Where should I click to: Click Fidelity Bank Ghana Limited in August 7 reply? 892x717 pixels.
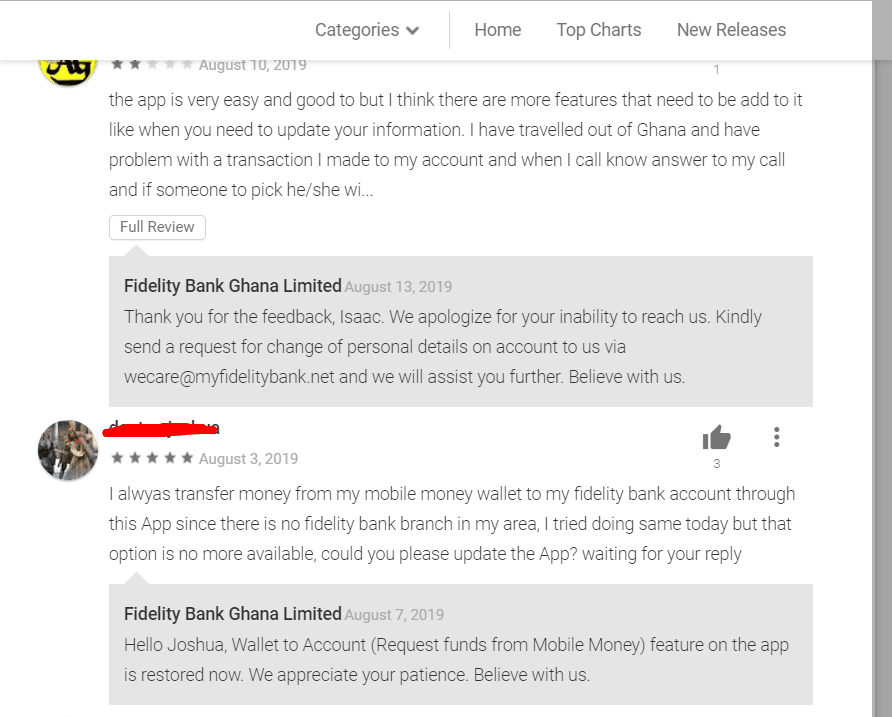pos(233,614)
